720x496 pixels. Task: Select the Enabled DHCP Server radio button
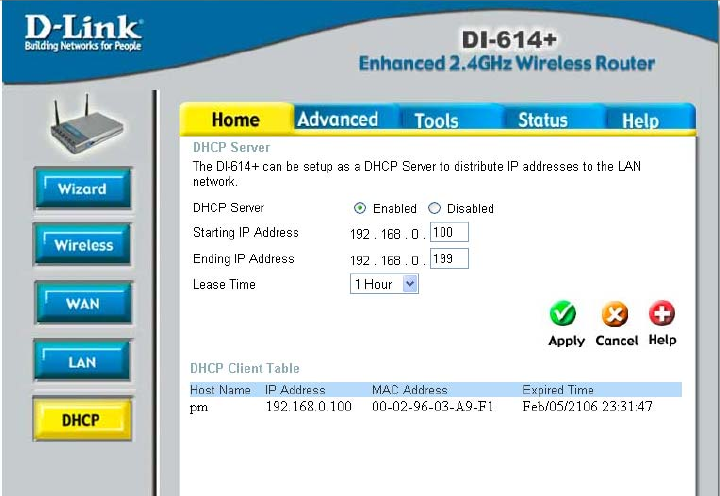(360, 208)
